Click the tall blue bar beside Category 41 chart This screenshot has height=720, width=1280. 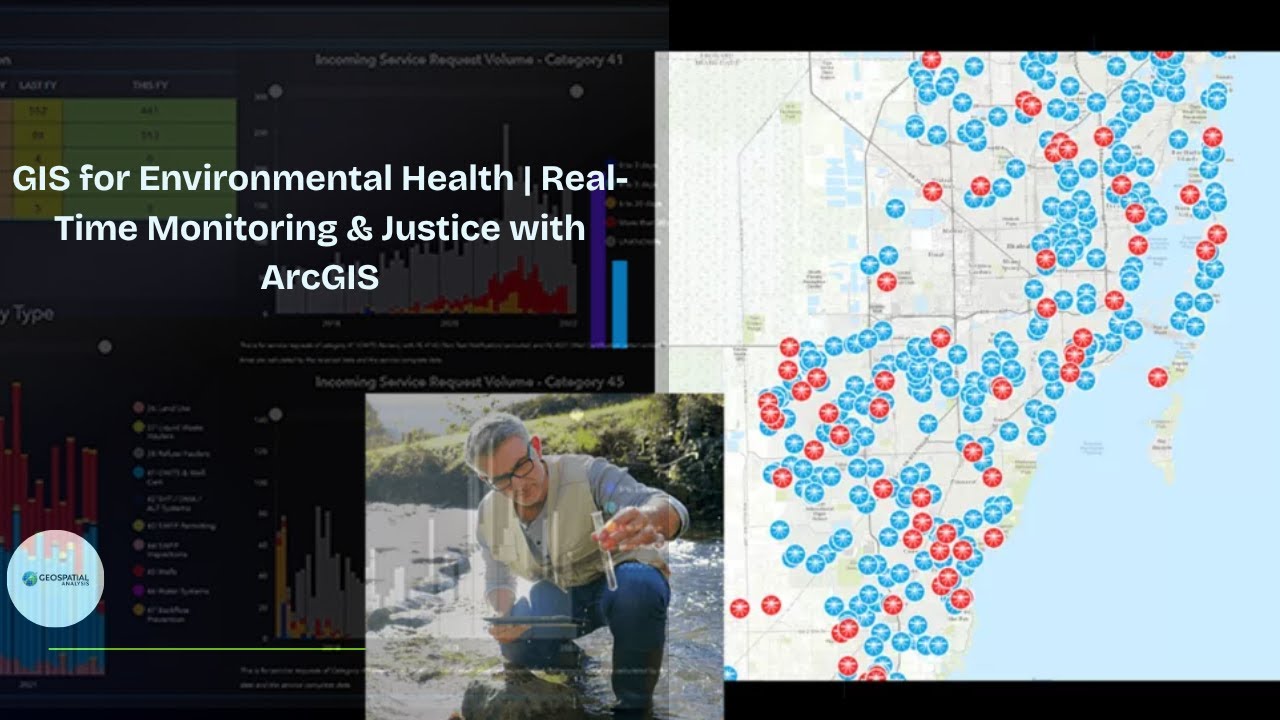coord(619,303)
